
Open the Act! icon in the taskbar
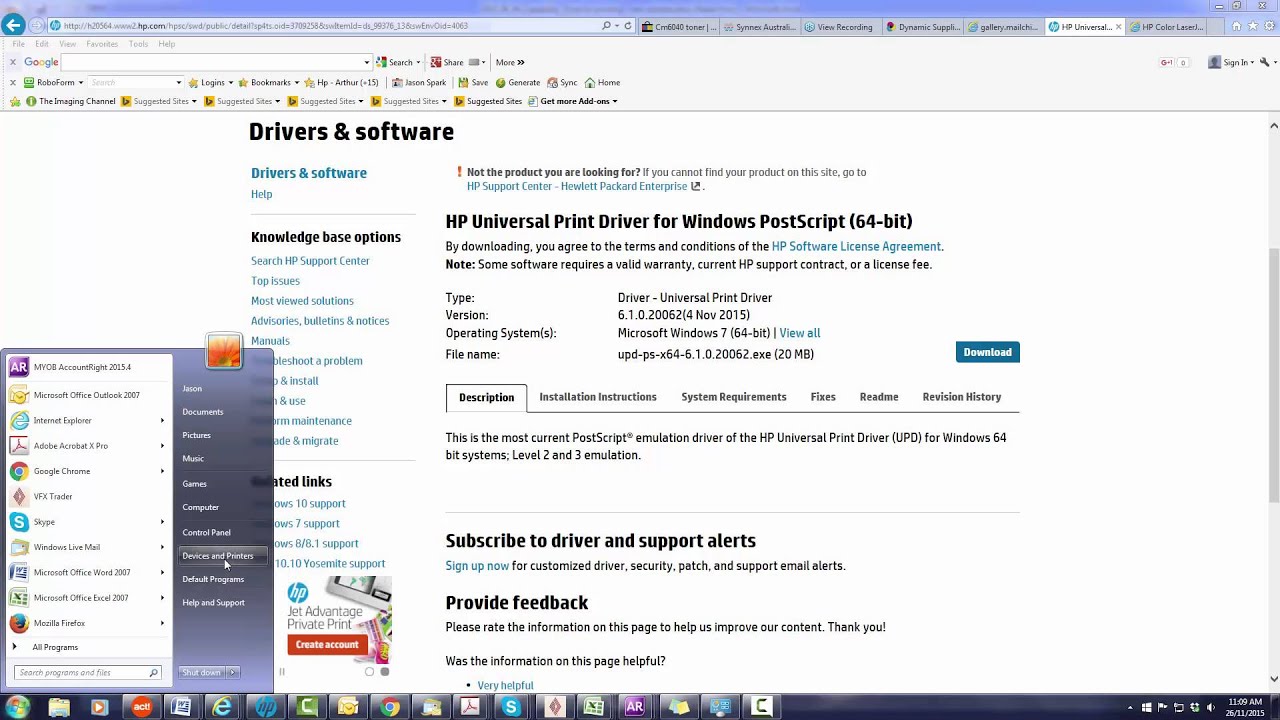(141, 707)
